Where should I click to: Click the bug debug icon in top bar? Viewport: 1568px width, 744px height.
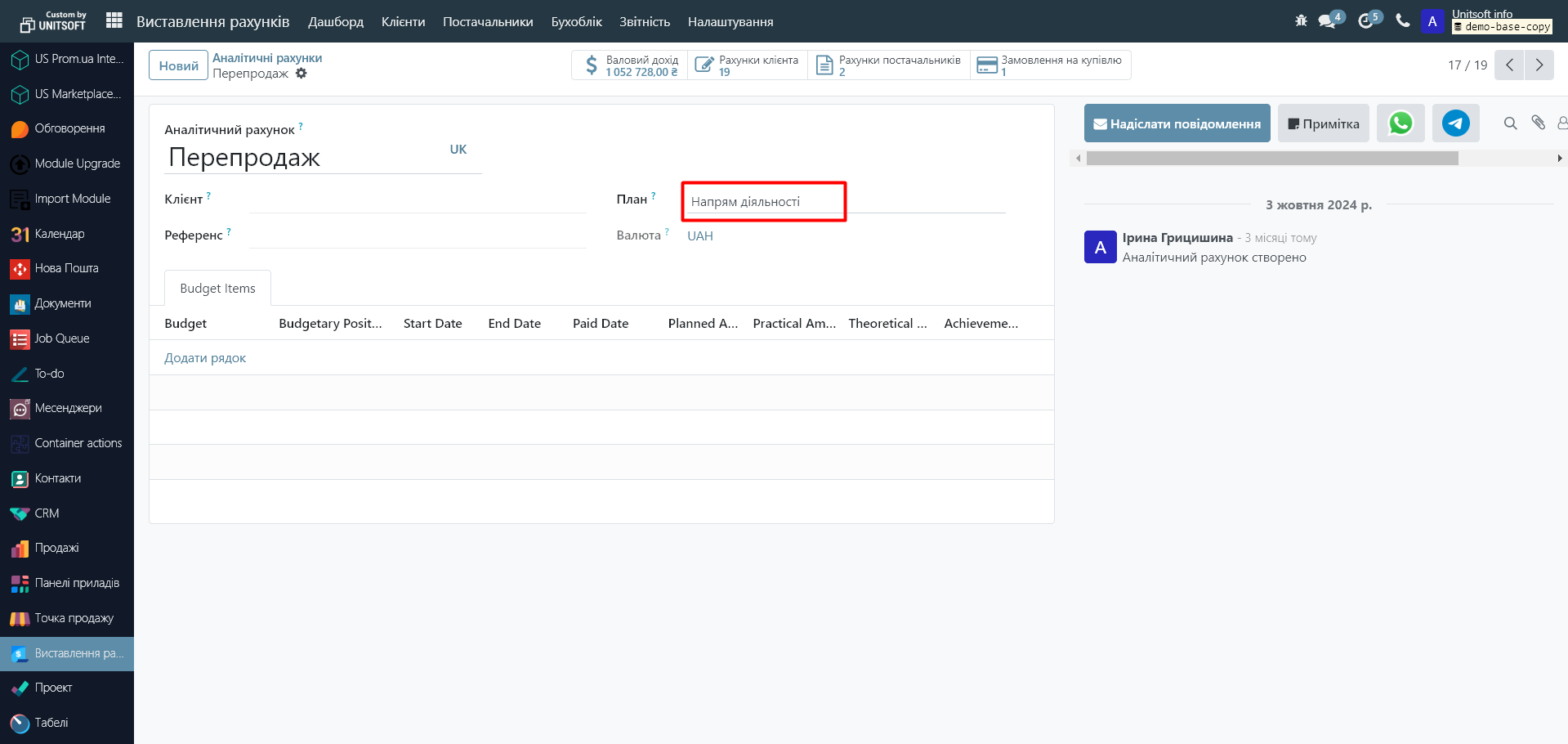click(x=1301, y=20)
